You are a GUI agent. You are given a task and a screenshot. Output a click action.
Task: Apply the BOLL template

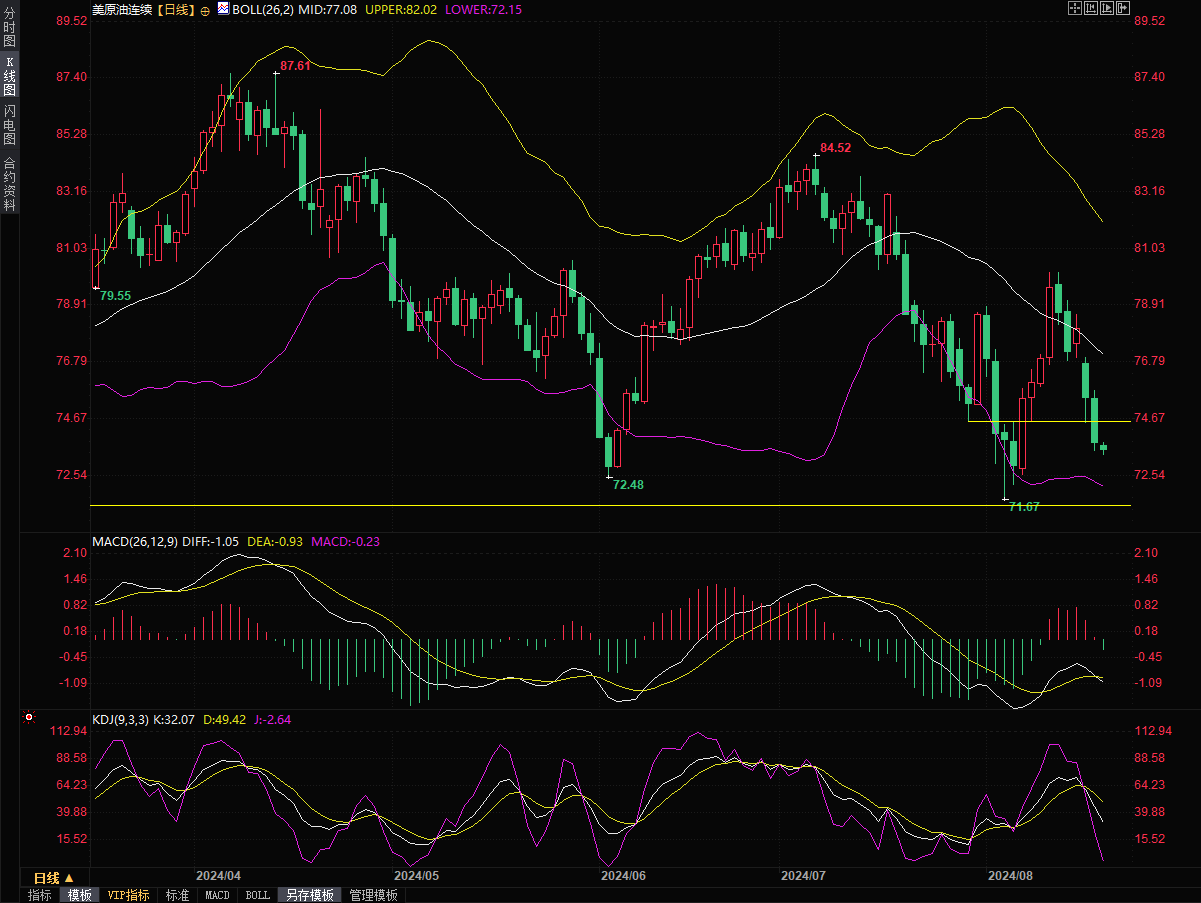[257, 895]
